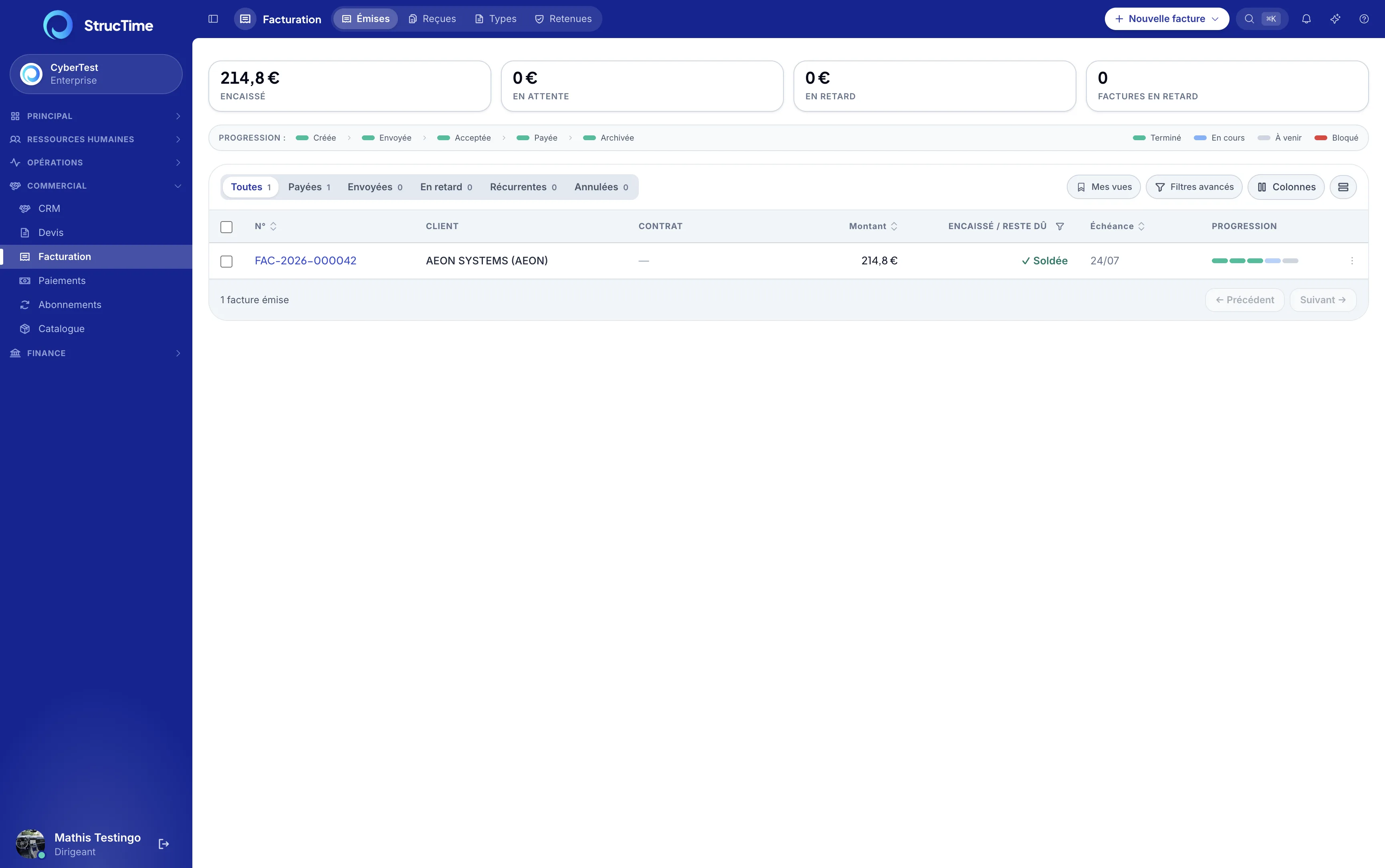1385x868 pixels.
Task: Click the filter icon in Encaissé / Reste dû header
Action: click(1060, 226)
